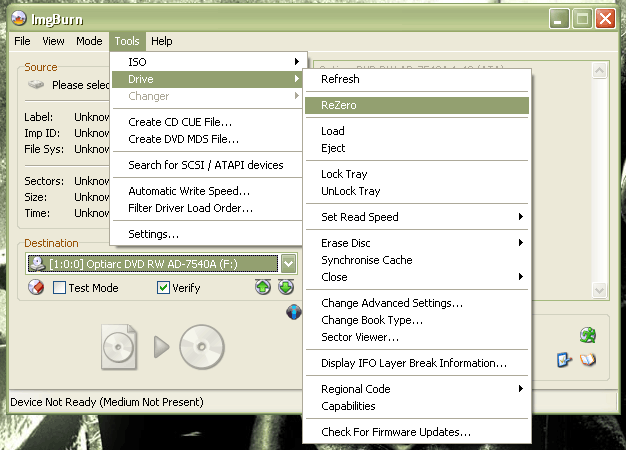
Task: Open the Mode menu
Action: pyautogui.click(x=89, y=41)
